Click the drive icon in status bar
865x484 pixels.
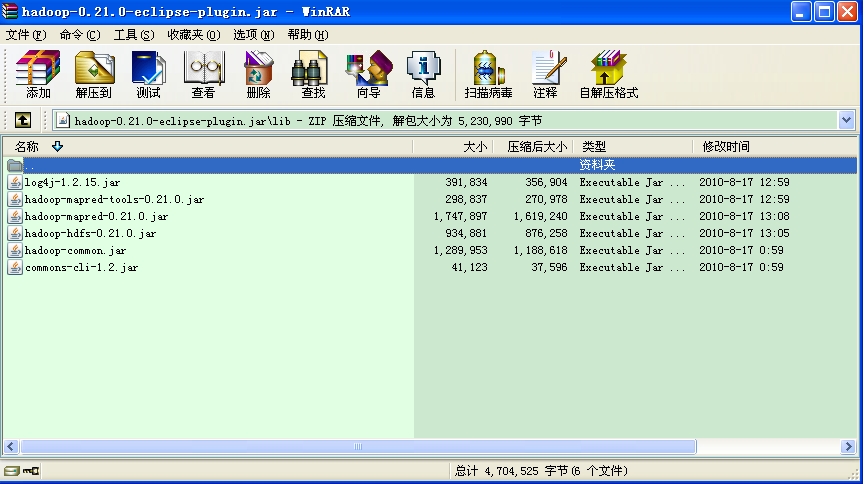[x=12, y=471]
